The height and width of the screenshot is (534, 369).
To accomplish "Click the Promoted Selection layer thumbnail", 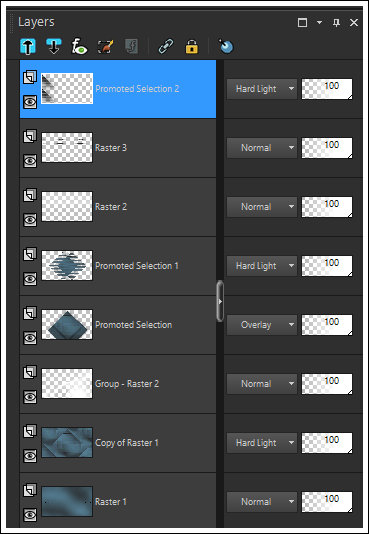I will 67,325.
